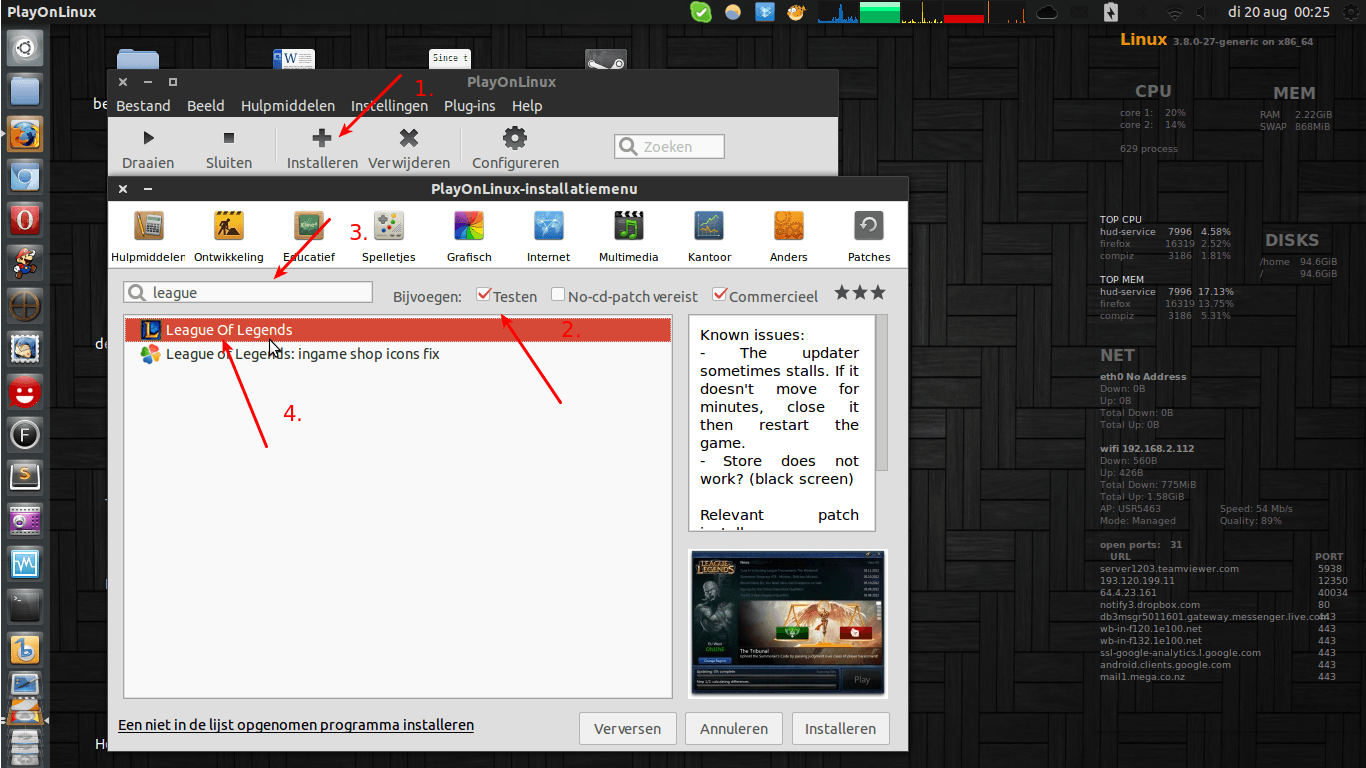The width and height of the screenshot is (1366, 768).
Task: Select the Anders category icon
Action: pos(789,226)
